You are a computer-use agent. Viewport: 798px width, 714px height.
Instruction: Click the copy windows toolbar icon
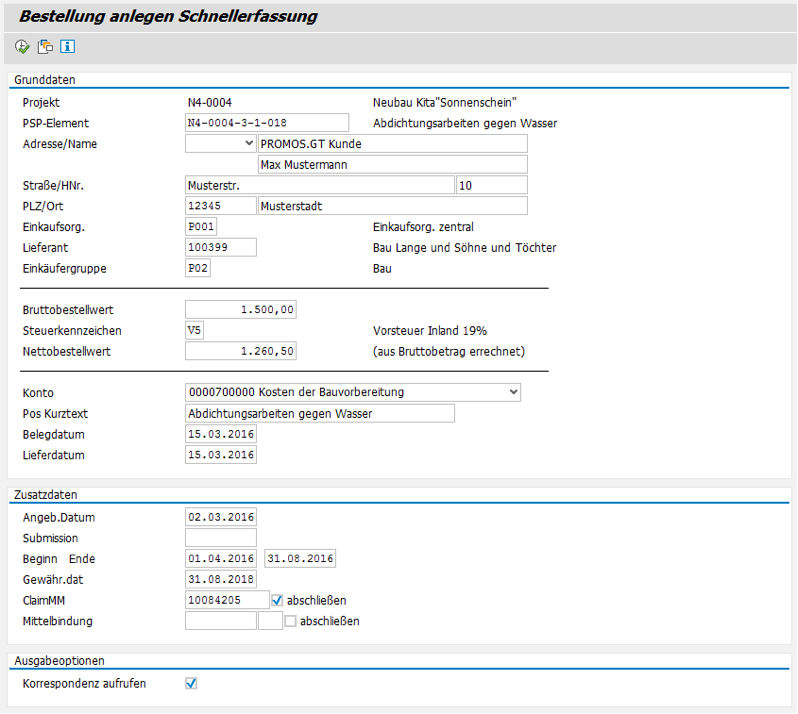pos(45,46)
